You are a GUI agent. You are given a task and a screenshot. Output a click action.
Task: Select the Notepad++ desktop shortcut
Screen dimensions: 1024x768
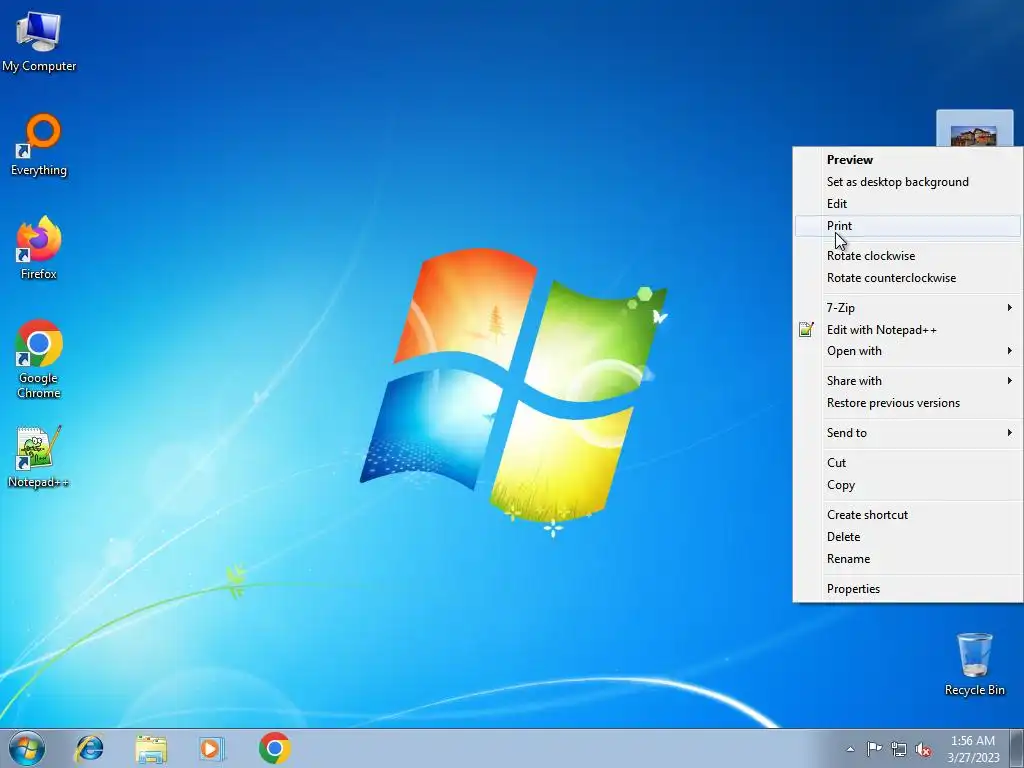pos(38,456)
